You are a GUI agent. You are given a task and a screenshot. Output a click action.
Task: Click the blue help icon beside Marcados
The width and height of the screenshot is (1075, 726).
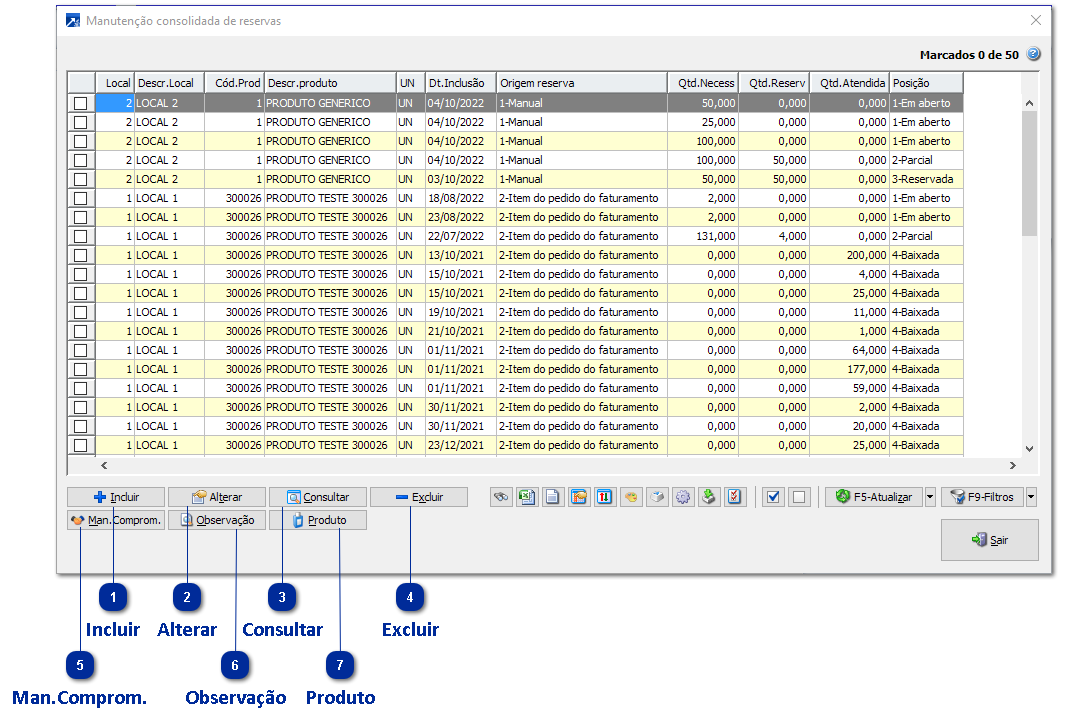(1033, 55)
